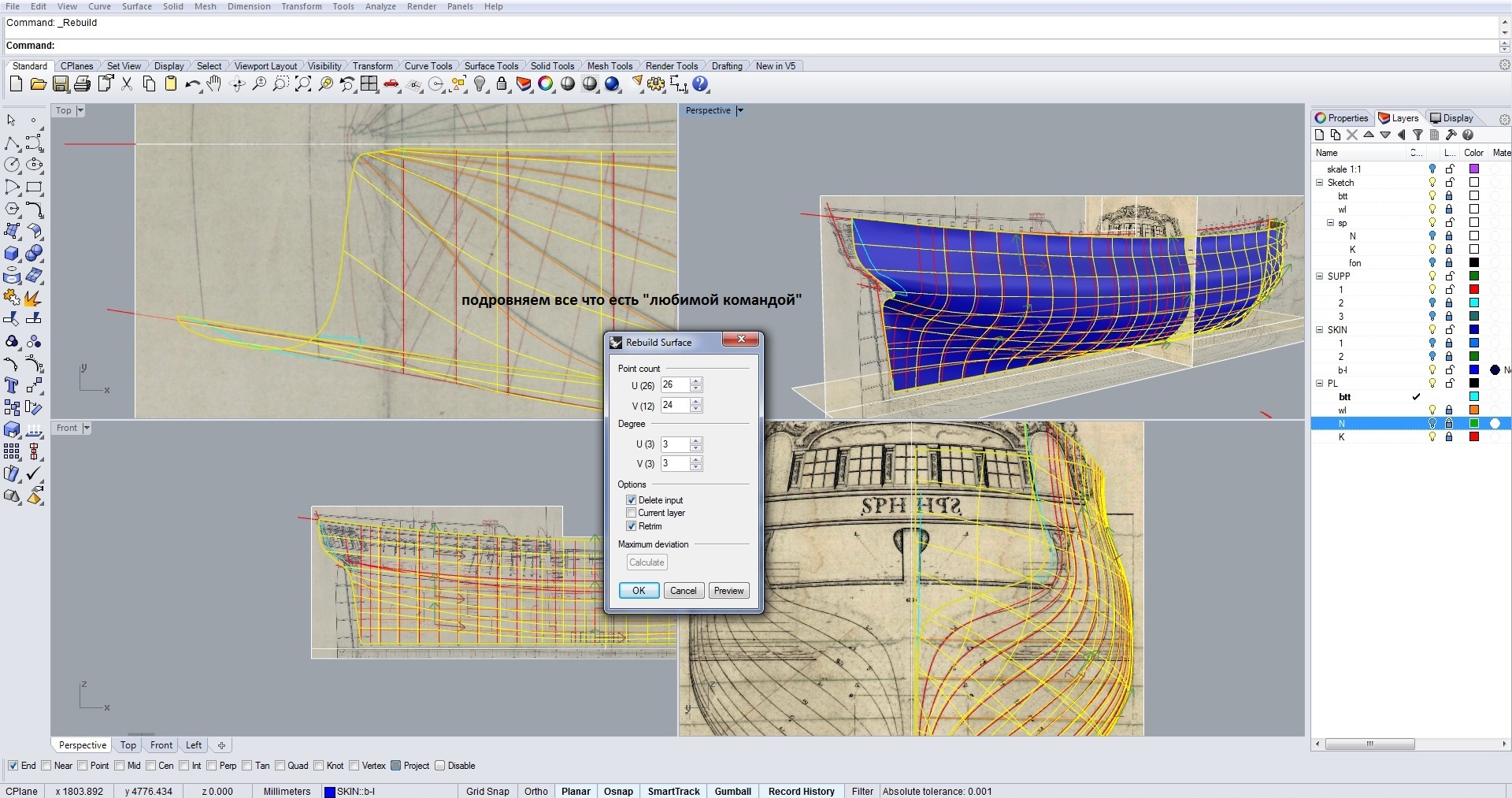Click the Save file icon
Viewport: 1512px width, 798px height.
[60, 84]
